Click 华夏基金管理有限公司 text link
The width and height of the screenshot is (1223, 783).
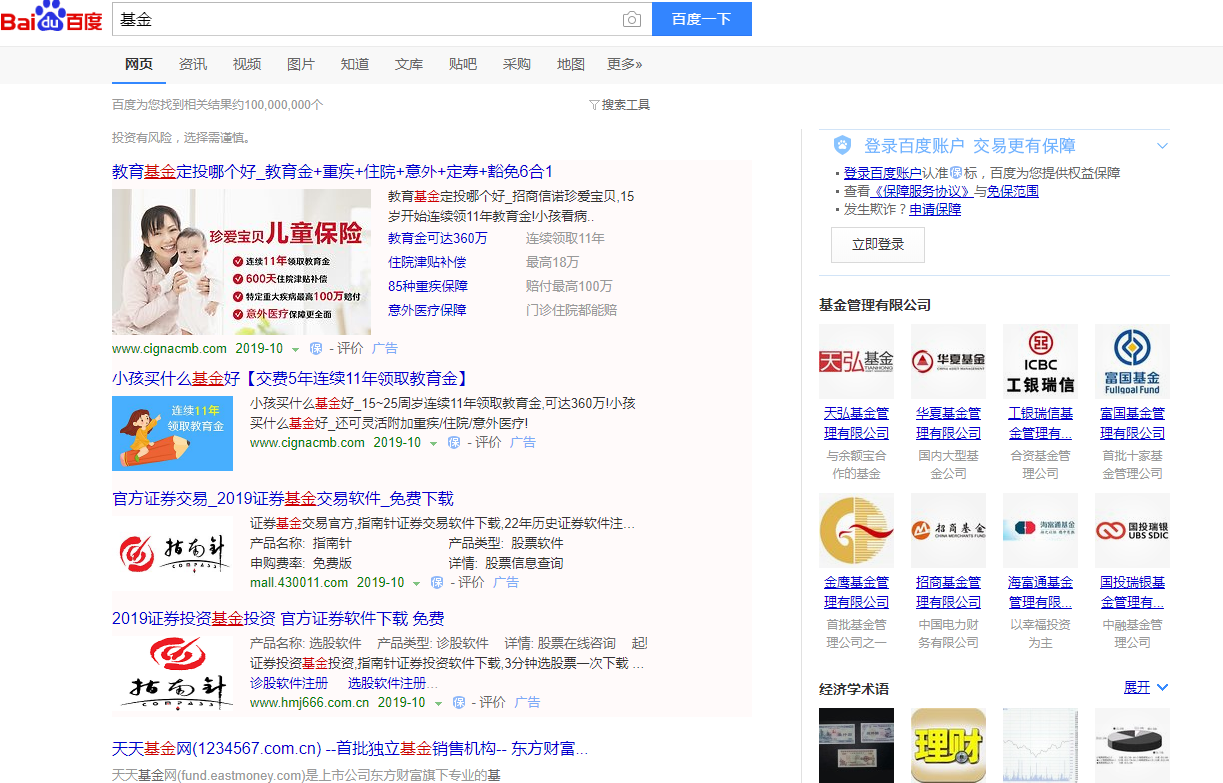click(948, 423)
